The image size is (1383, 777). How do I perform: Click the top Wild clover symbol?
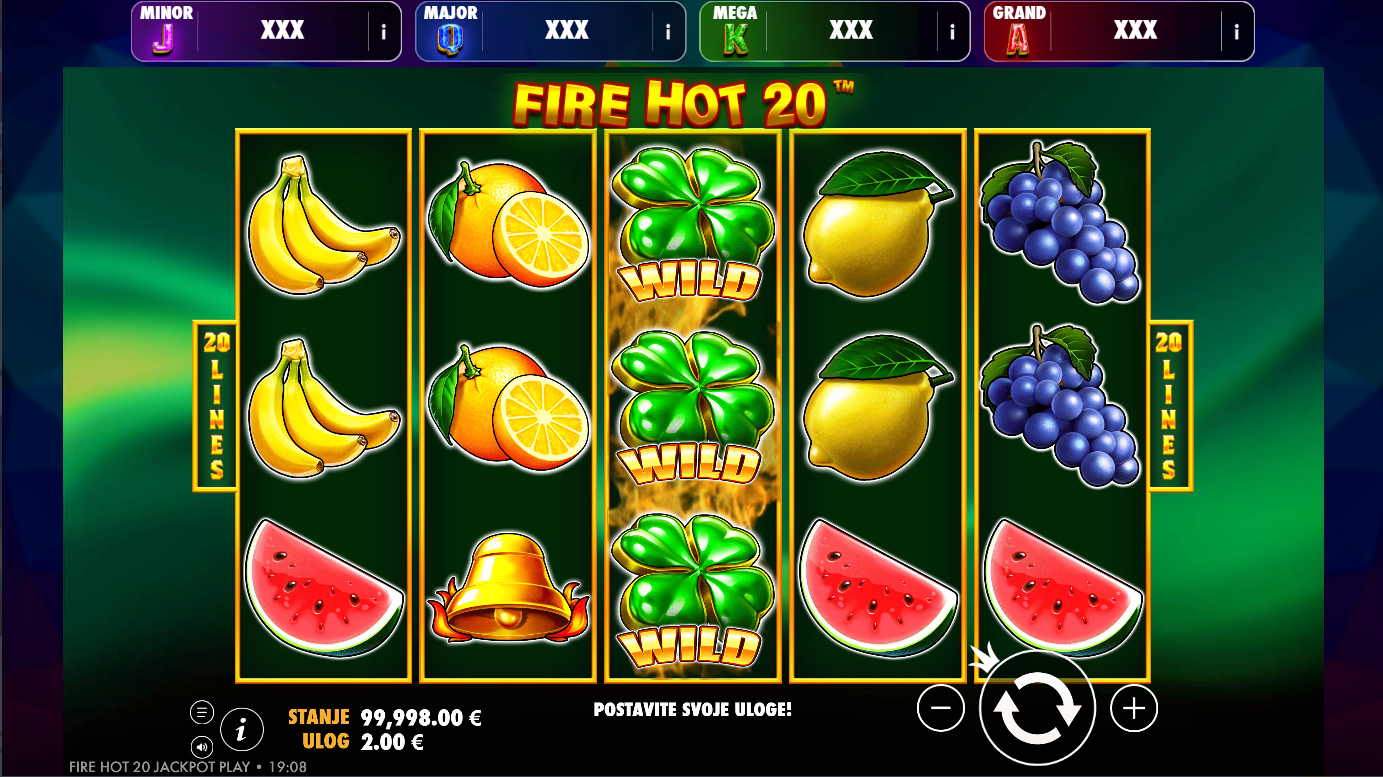(693, 224)
